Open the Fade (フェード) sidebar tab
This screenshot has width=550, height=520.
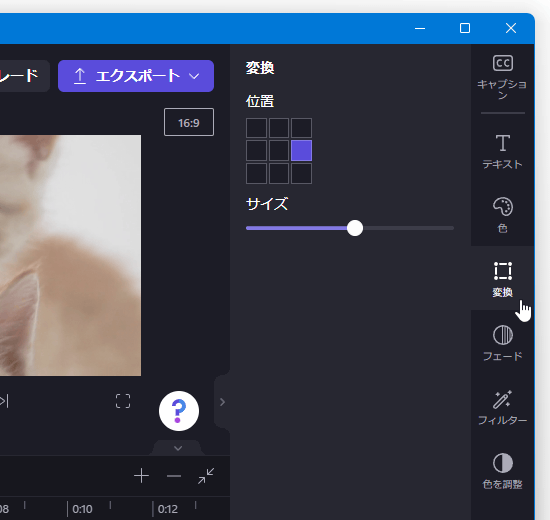[502, 343]
